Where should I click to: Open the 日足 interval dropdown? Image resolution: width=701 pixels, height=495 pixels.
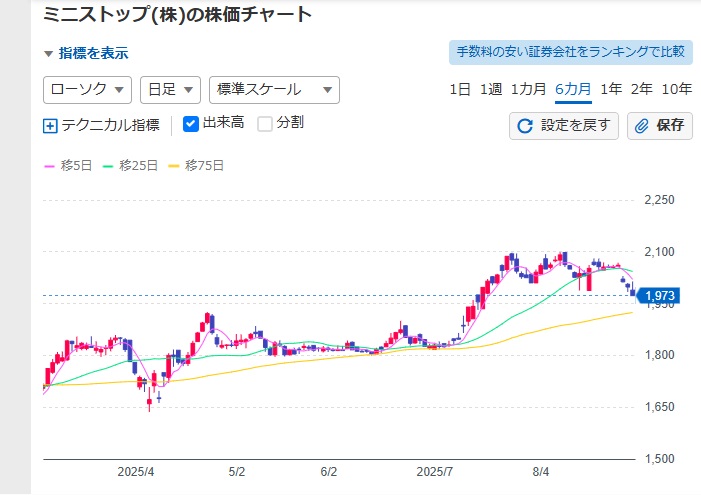coord(170,90)
